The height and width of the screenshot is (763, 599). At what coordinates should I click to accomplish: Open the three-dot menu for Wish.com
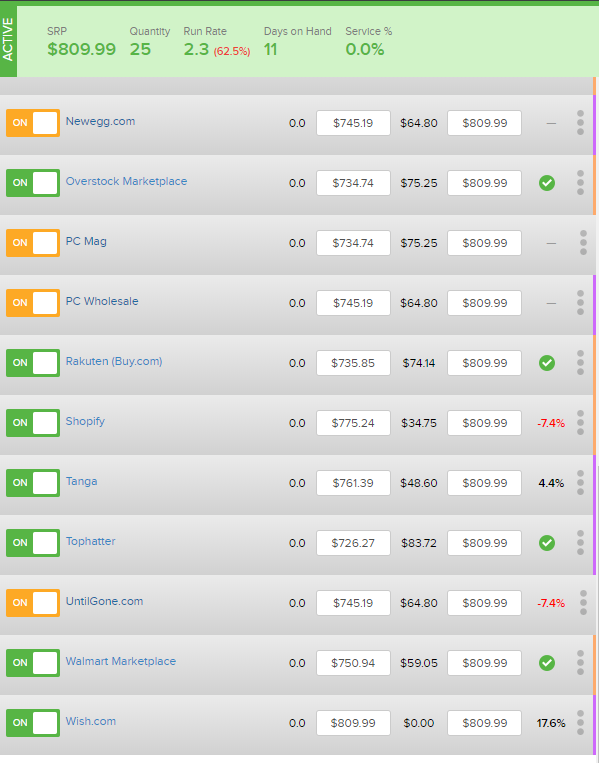[580, 723]
